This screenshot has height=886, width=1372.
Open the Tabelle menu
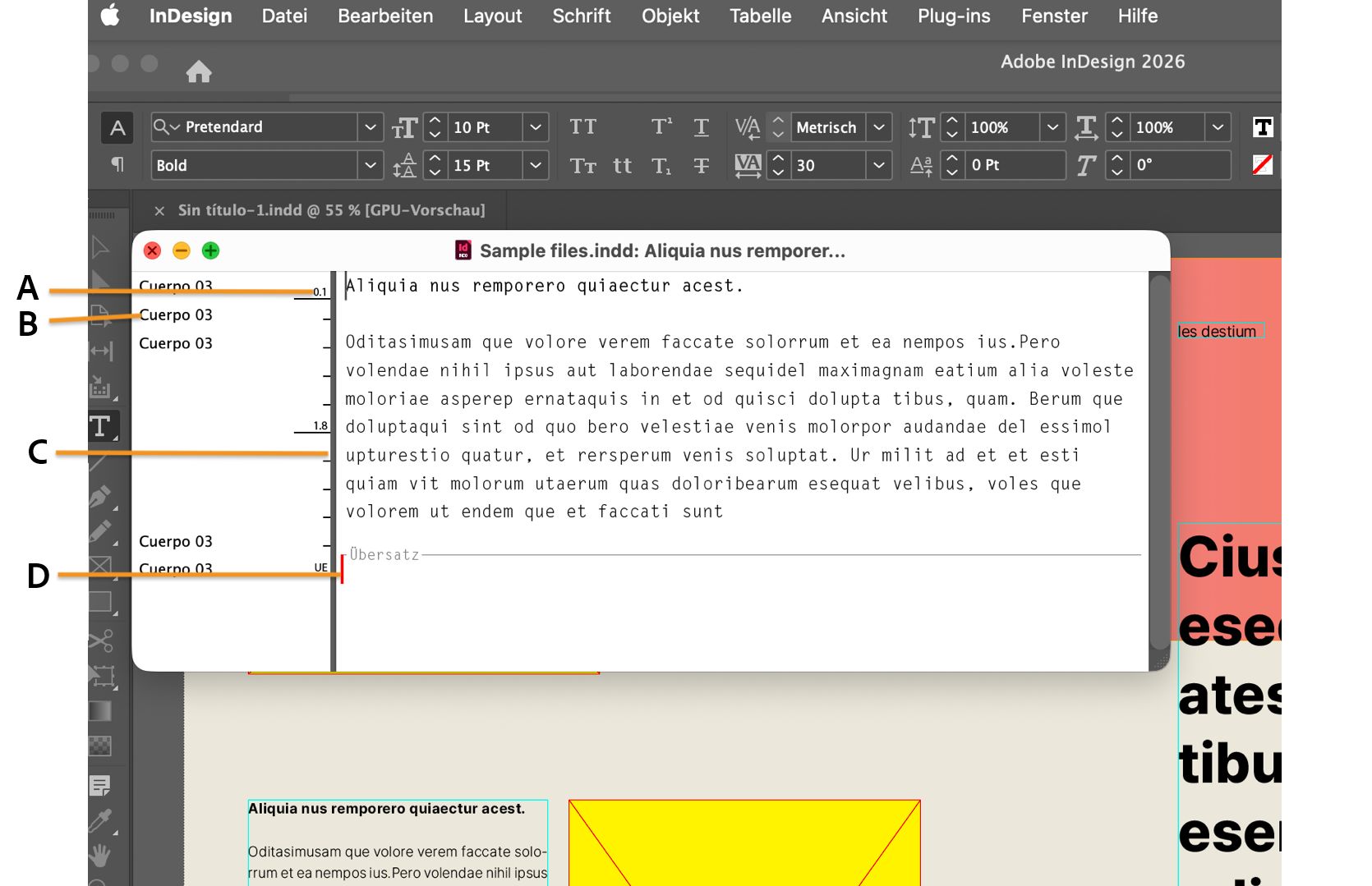point(761,16)
